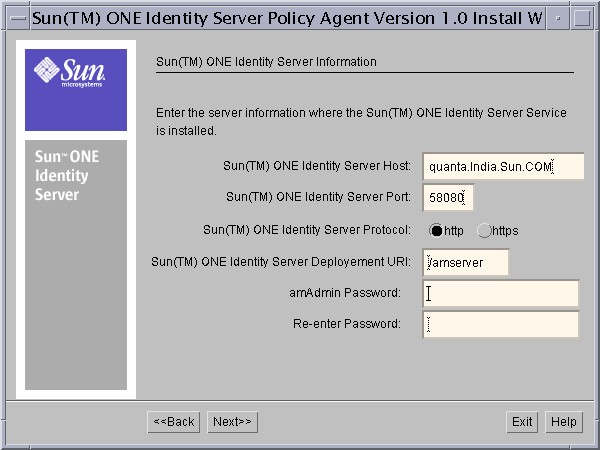Maximize the install wizard window

point(582,18)
